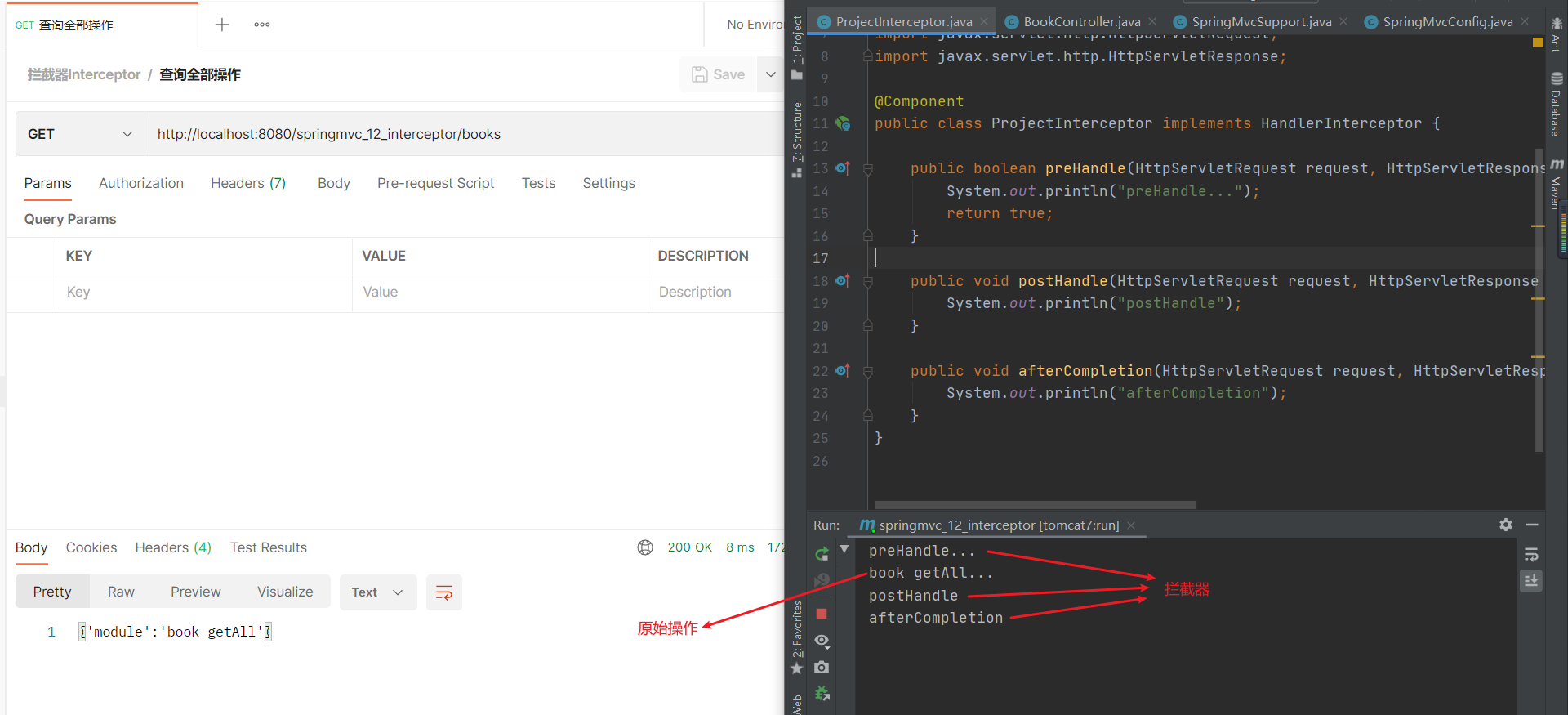The image size is (1568, 715).
Task: Expand the folded imports at line 8
Action: 868,56
